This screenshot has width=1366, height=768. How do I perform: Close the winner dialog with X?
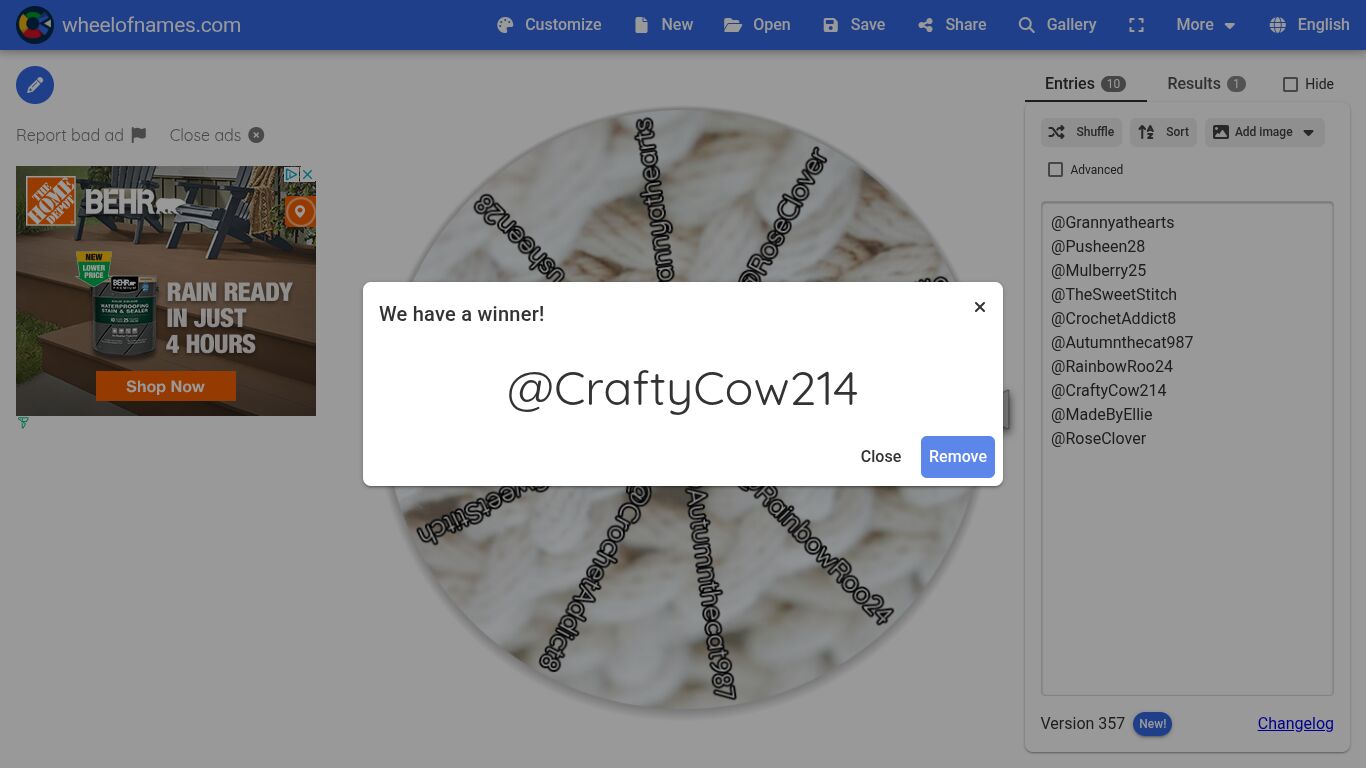980,307
